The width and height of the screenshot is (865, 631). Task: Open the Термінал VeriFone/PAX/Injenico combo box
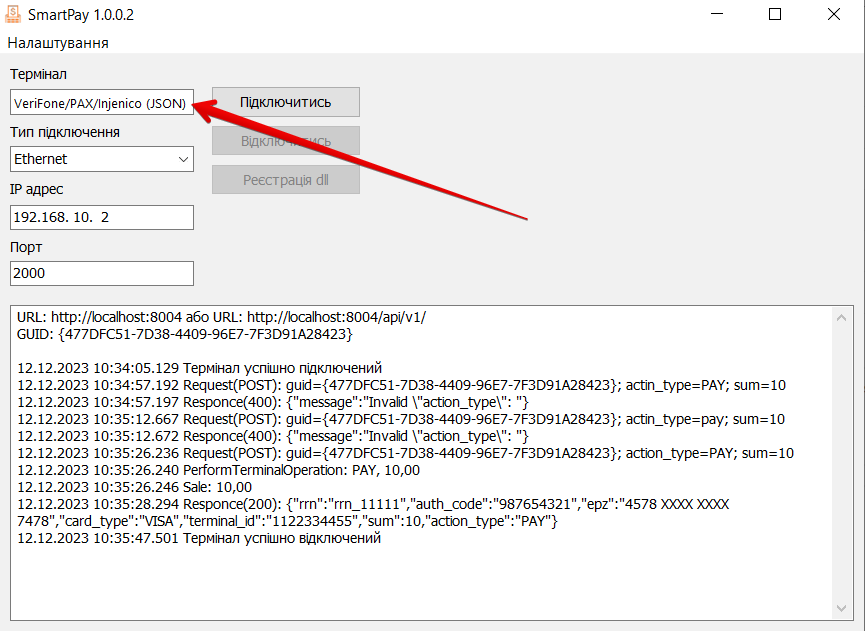point(101,104)
